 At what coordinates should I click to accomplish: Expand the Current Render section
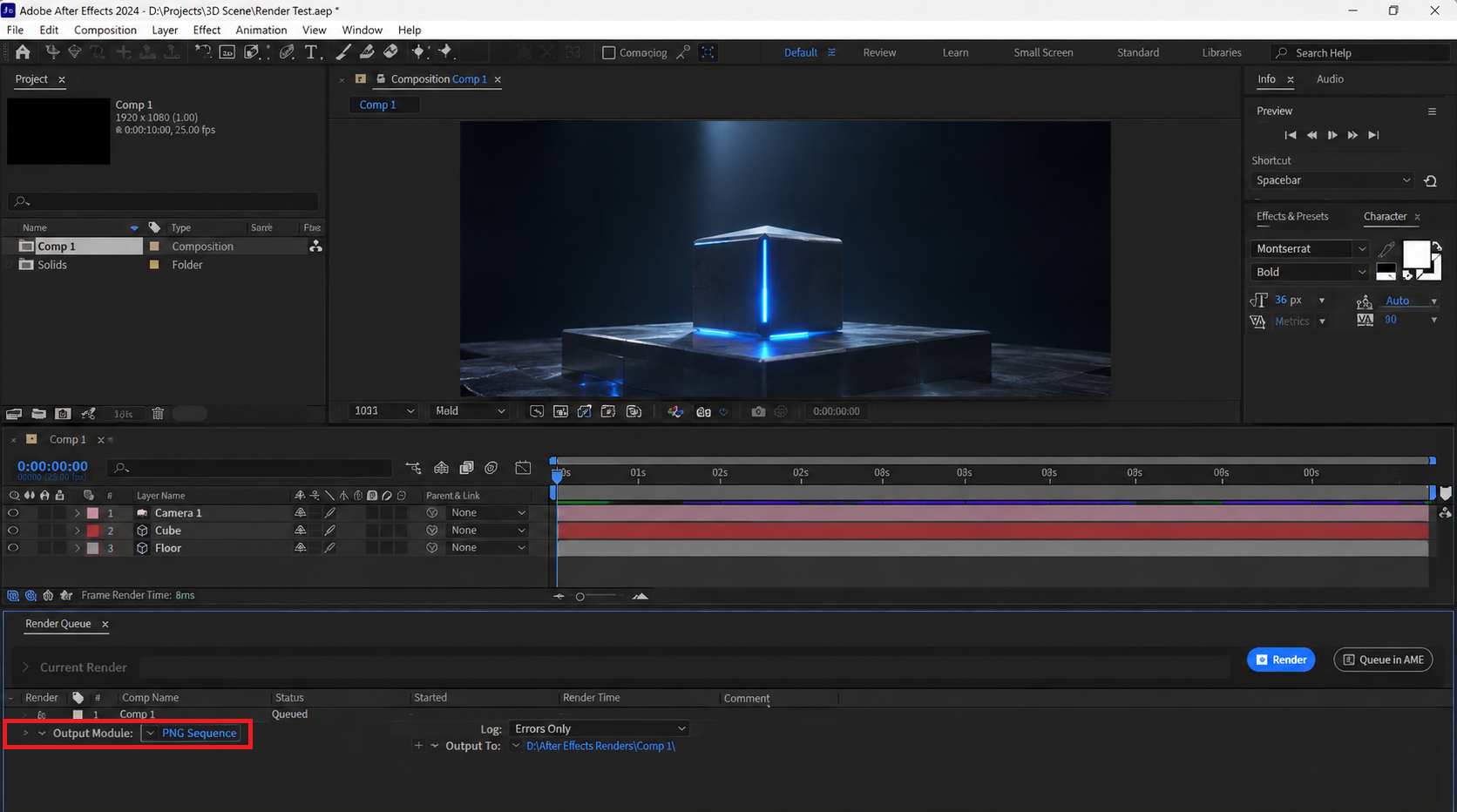click(x=25, y=667)
